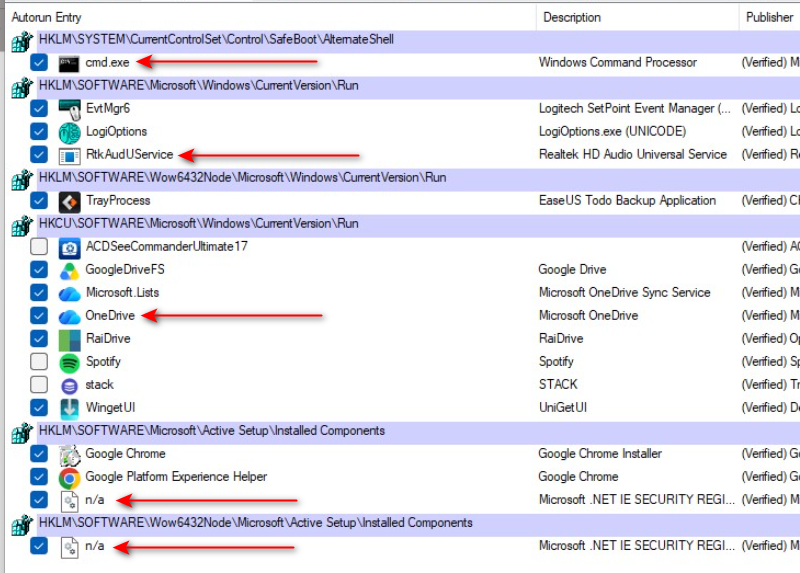This screenshot has width=800, height=573.
Task: Click the RaiDrive icon
Action: click(69, 340)
